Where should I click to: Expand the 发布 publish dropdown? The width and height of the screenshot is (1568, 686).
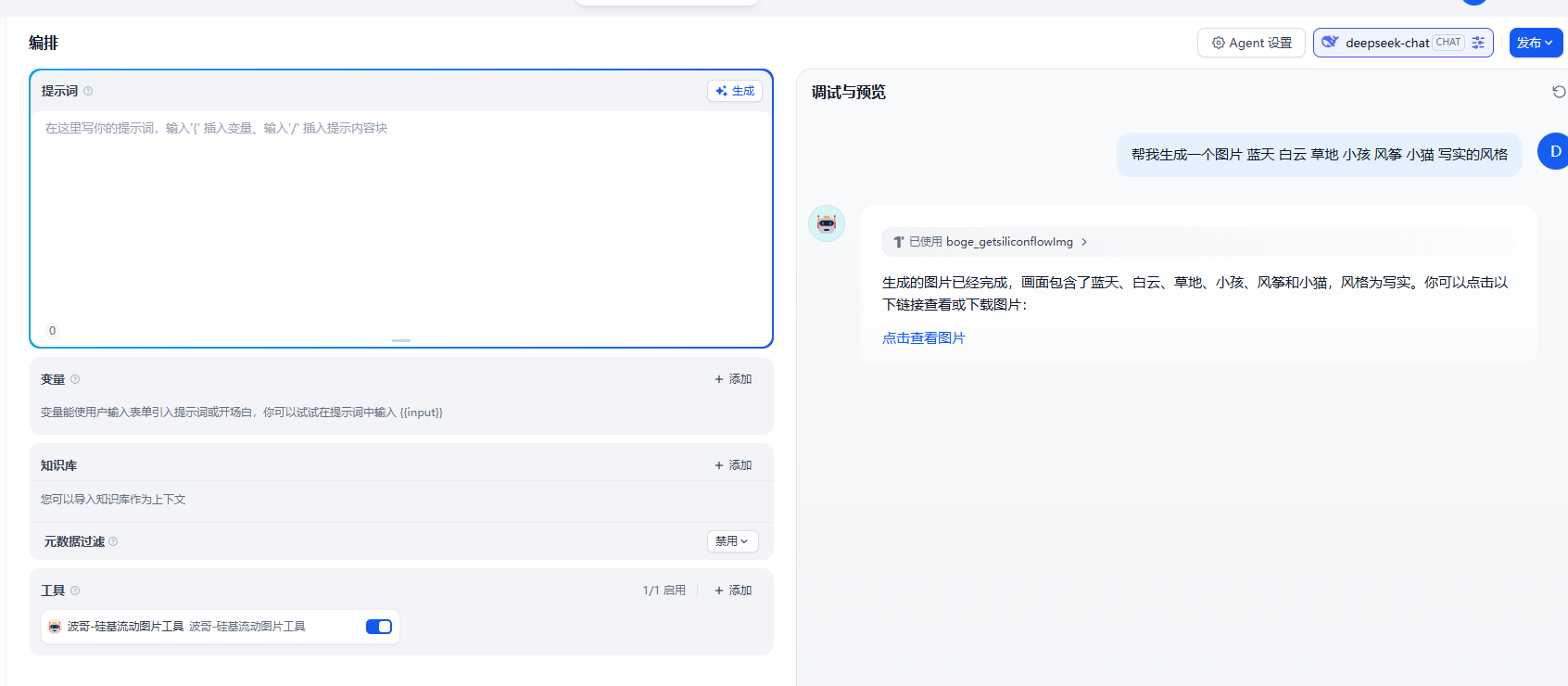pos(1535,43)
